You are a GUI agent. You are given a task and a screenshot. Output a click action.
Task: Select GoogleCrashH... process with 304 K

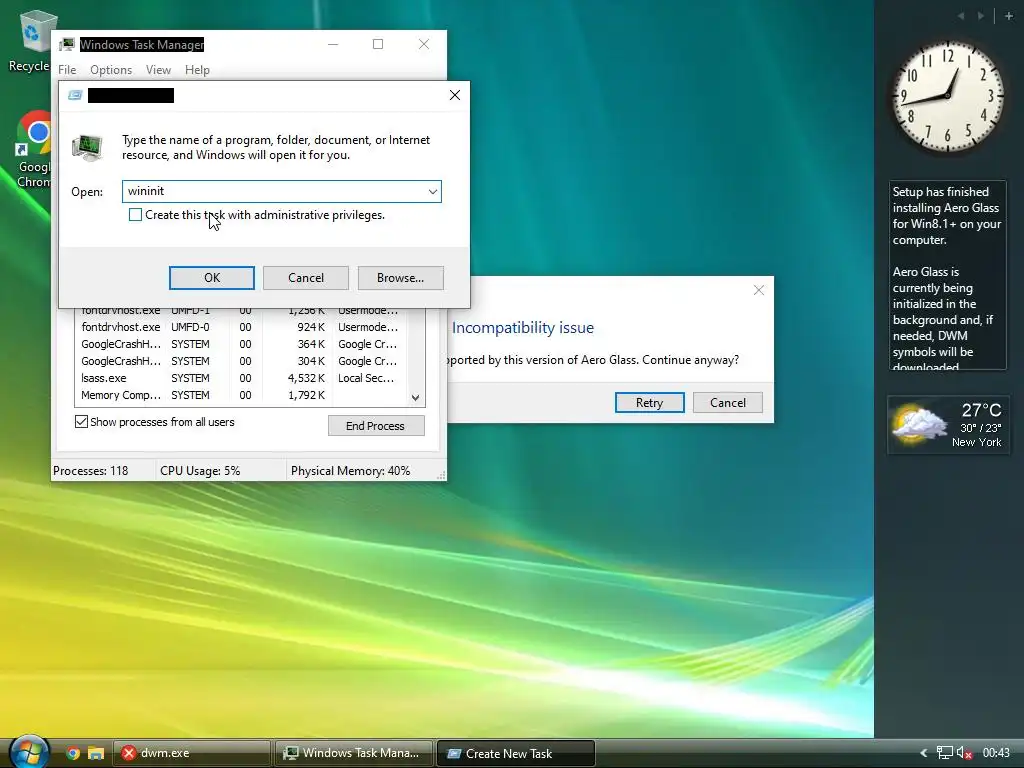tap(240, 361)
